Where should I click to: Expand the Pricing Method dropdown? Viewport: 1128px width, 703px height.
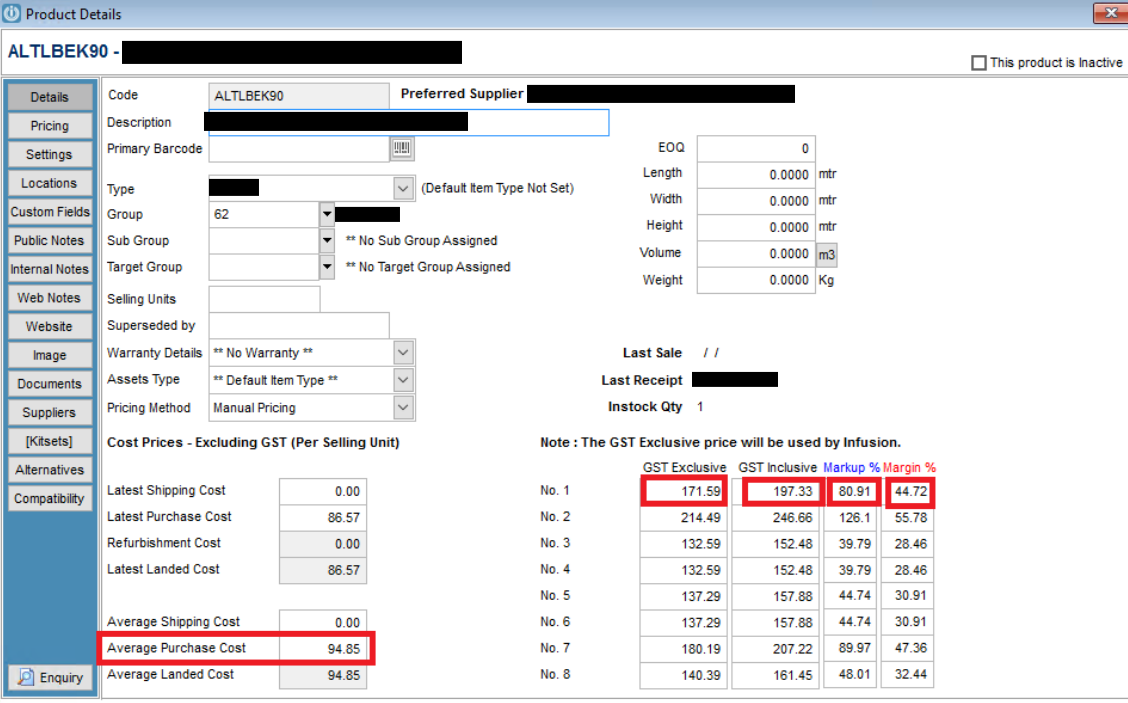click(403, 407)
